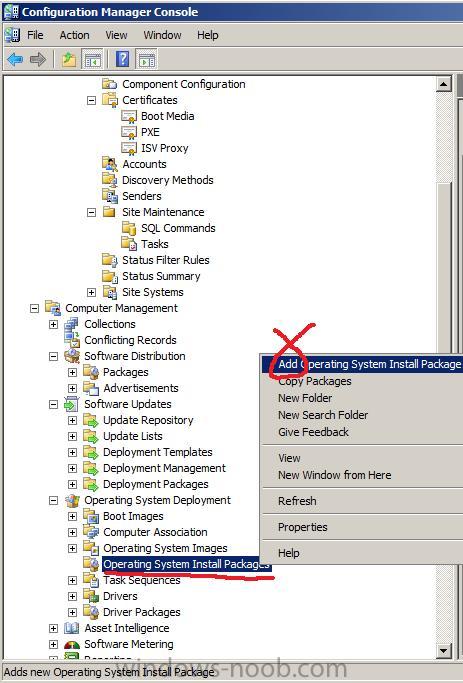Select the Boot Media certificate icon
Image resolution: width=463 pixels, height=683 pixels.
(x=129, y=116)
